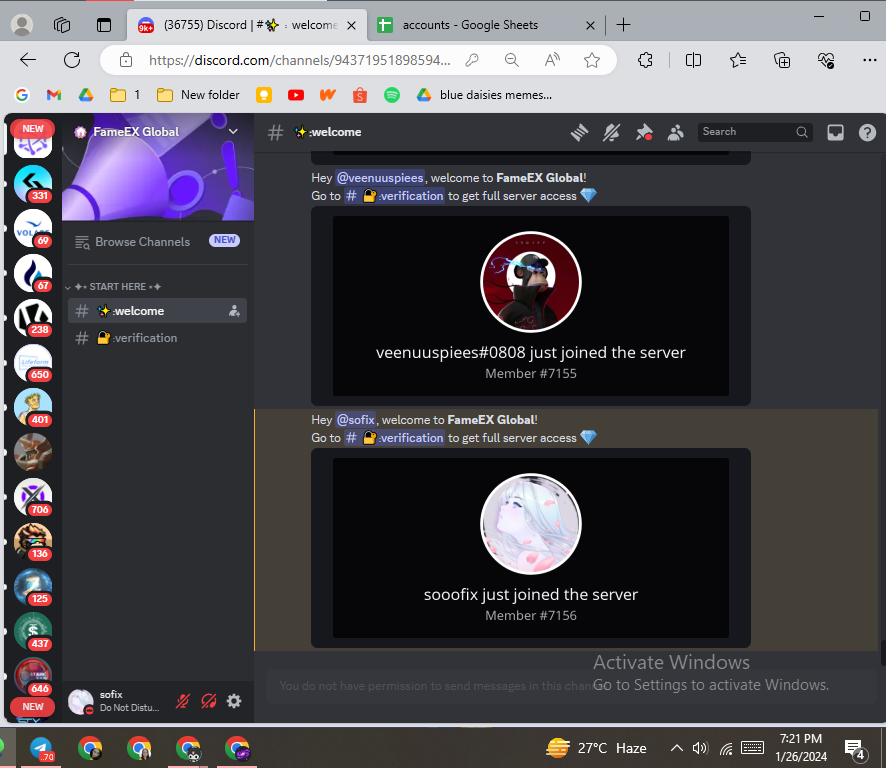Open Discord help icon
This screenshot has height=768, width=886.
click(x=867, y=132)
